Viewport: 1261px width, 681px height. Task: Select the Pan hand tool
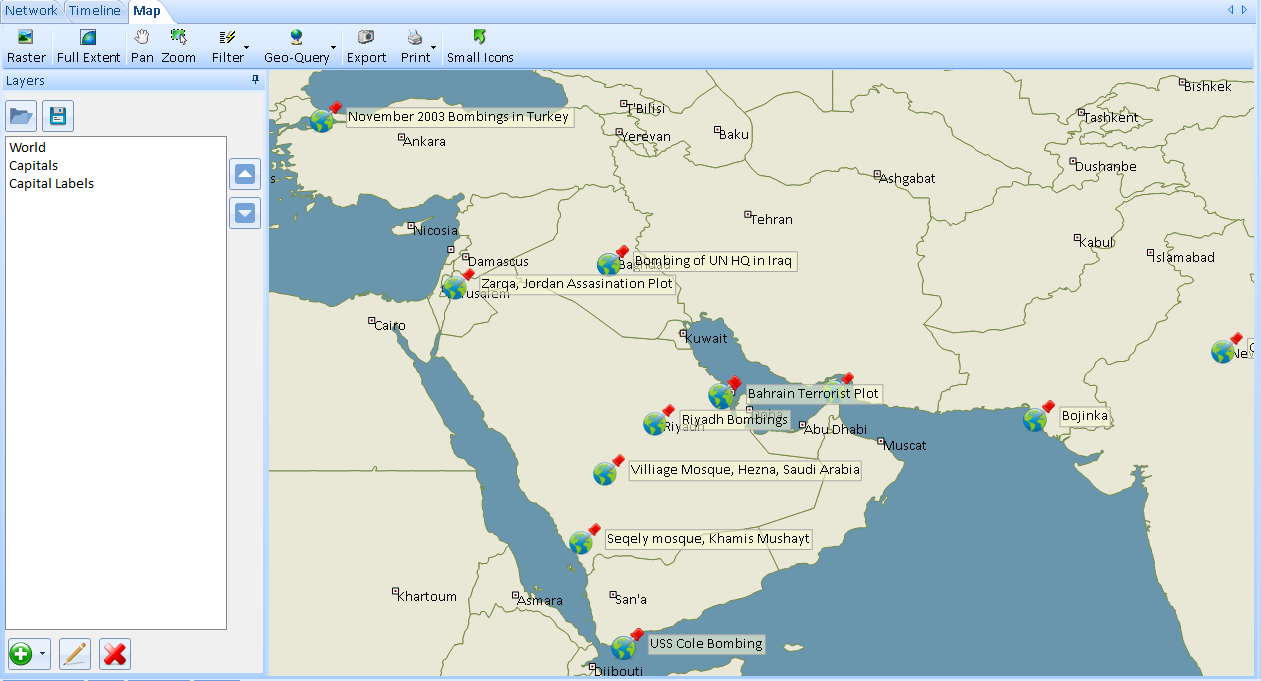[142, 46]
